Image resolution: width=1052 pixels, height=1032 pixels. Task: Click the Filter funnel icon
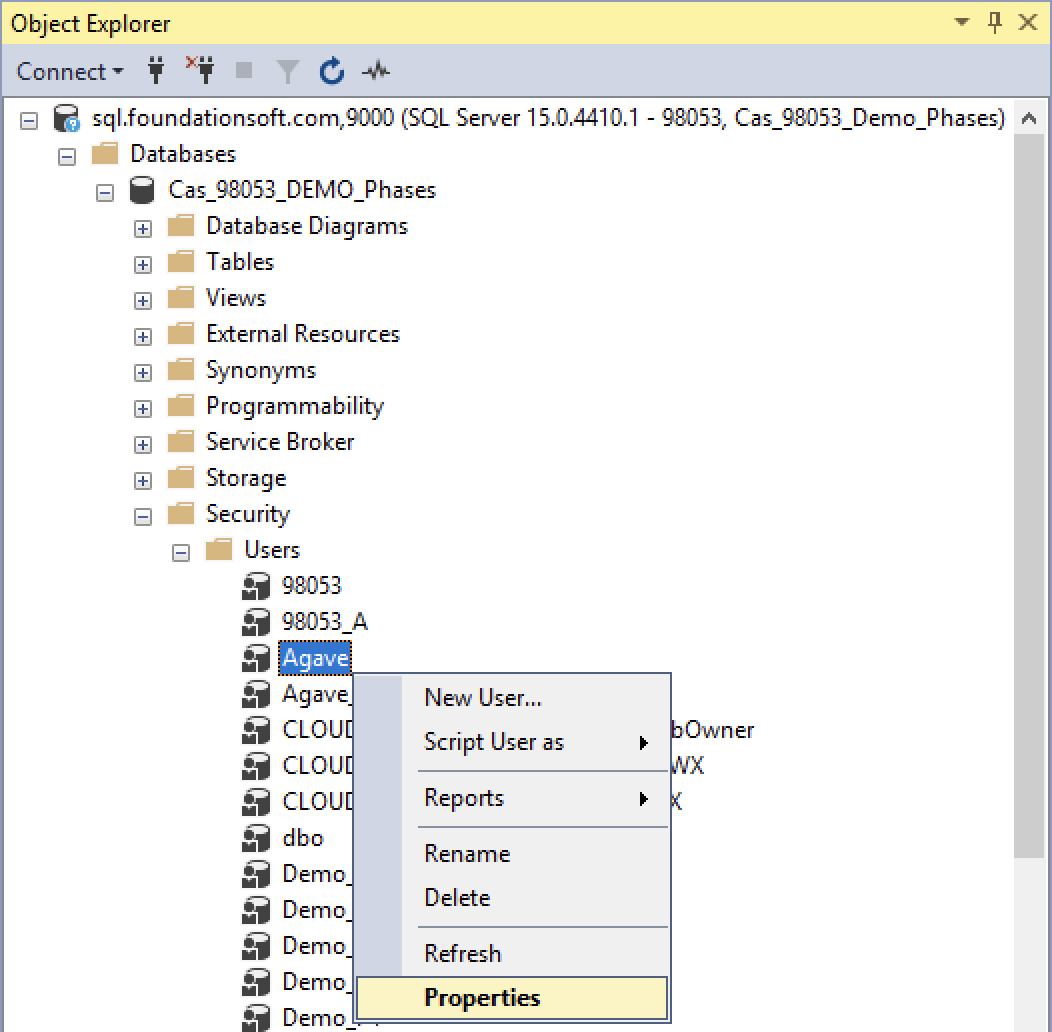tap(288, 71)
